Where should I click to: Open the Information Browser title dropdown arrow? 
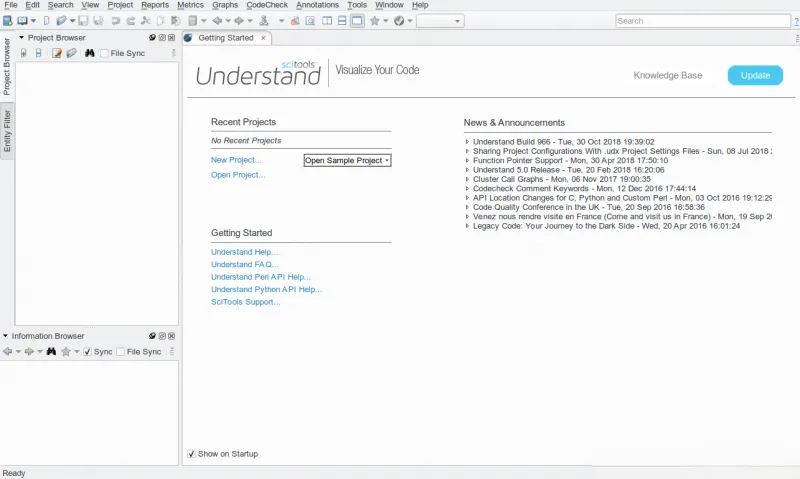click(5, 336)
